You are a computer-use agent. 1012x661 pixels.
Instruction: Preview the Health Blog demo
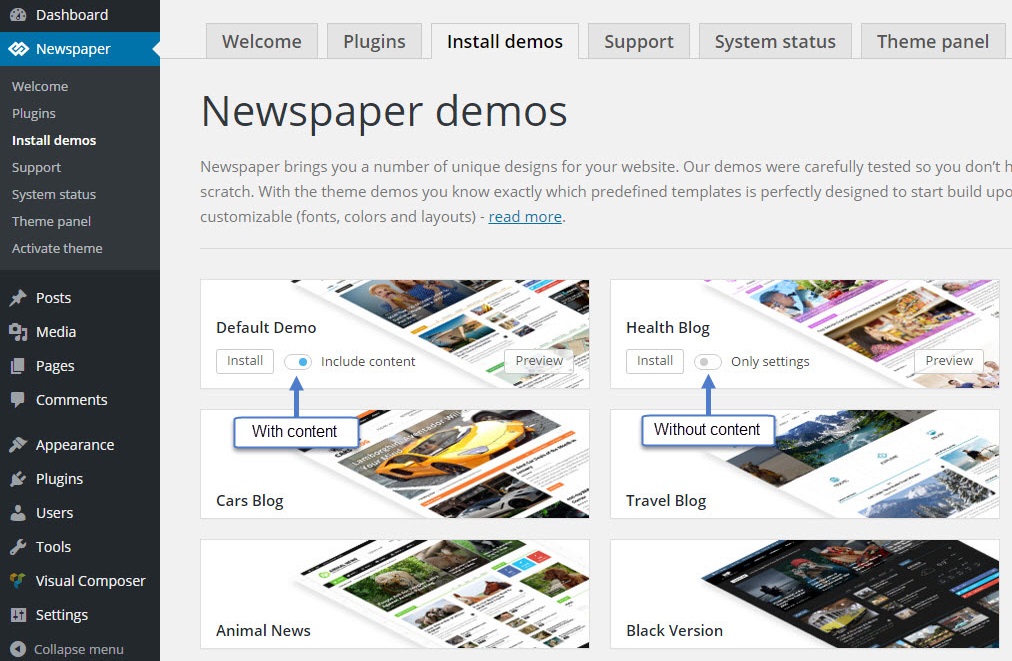click(949, 361)
